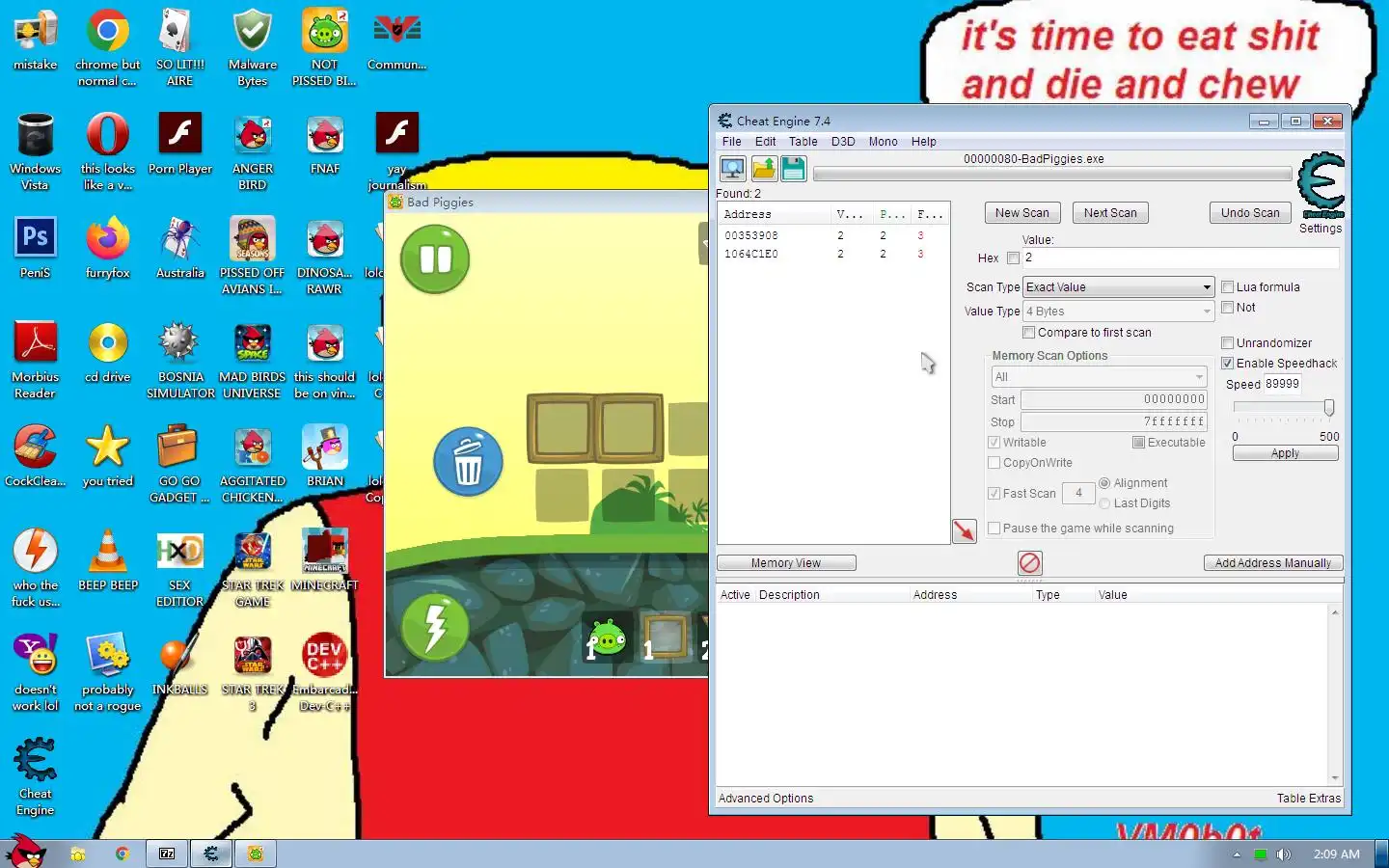1389x868 pixels.
Task: Sort address list by Description header
Action: (789, 595)
